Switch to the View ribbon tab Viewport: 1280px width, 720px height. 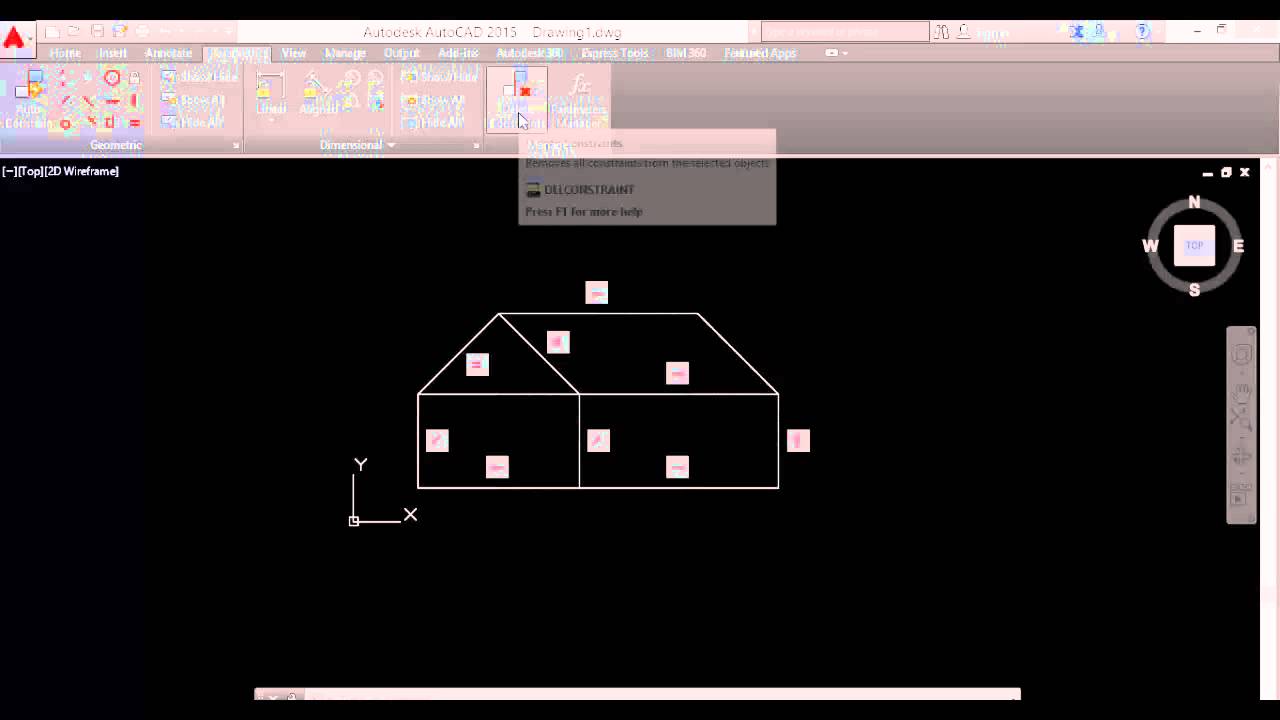point(293,53)
